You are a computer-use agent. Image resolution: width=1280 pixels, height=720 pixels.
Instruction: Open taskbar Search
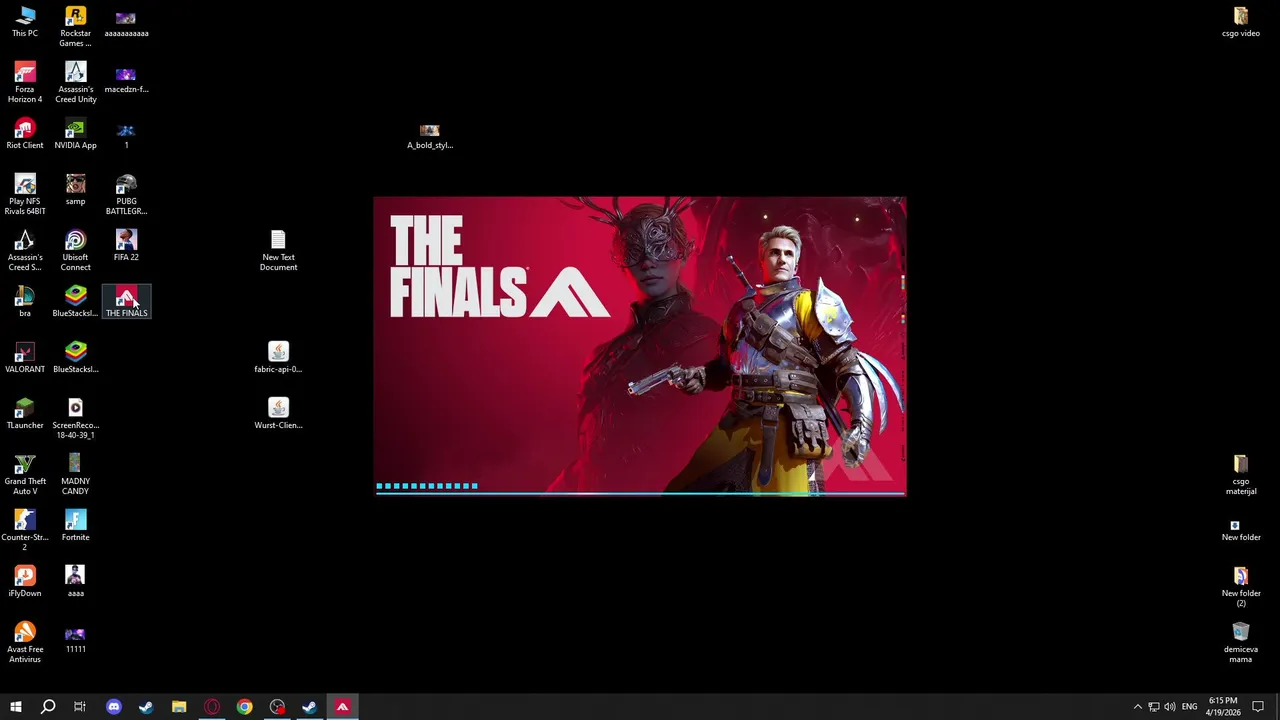(x=47, y=707)
